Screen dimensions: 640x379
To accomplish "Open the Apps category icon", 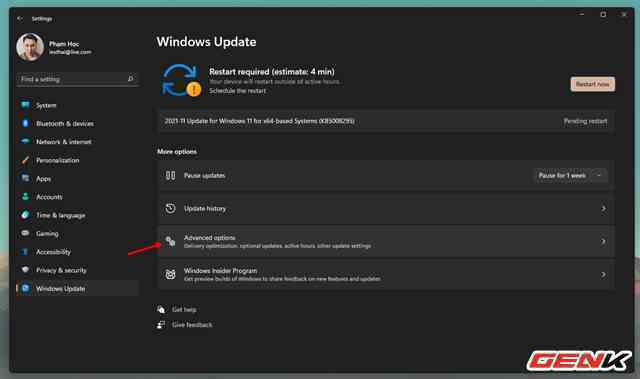I will (25, 178).
